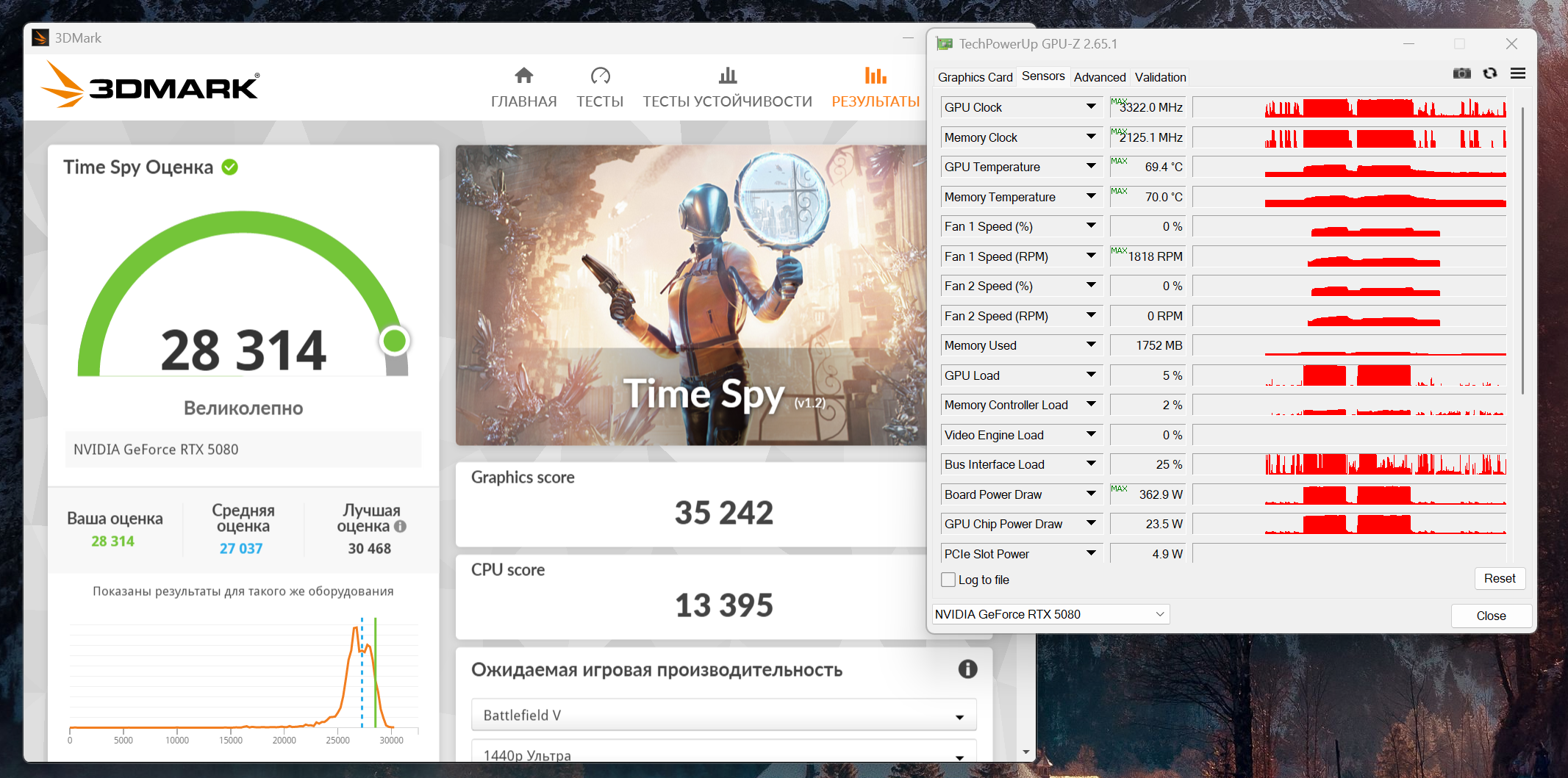Click the green verified checkmark next to Time Spy
1568x778 pixels.
tap(230, 168)
